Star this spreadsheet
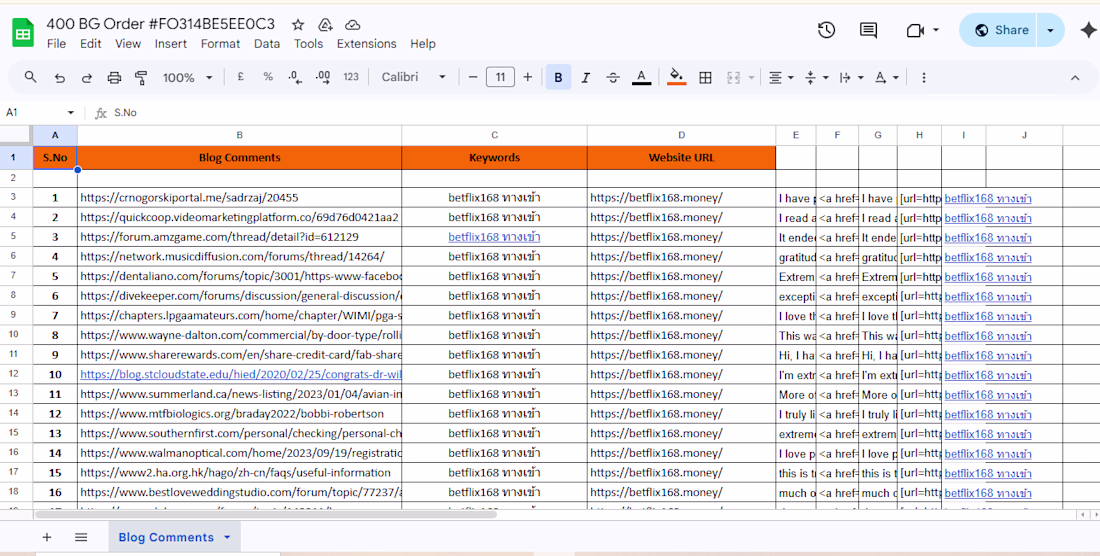 (x=298, y=25)
